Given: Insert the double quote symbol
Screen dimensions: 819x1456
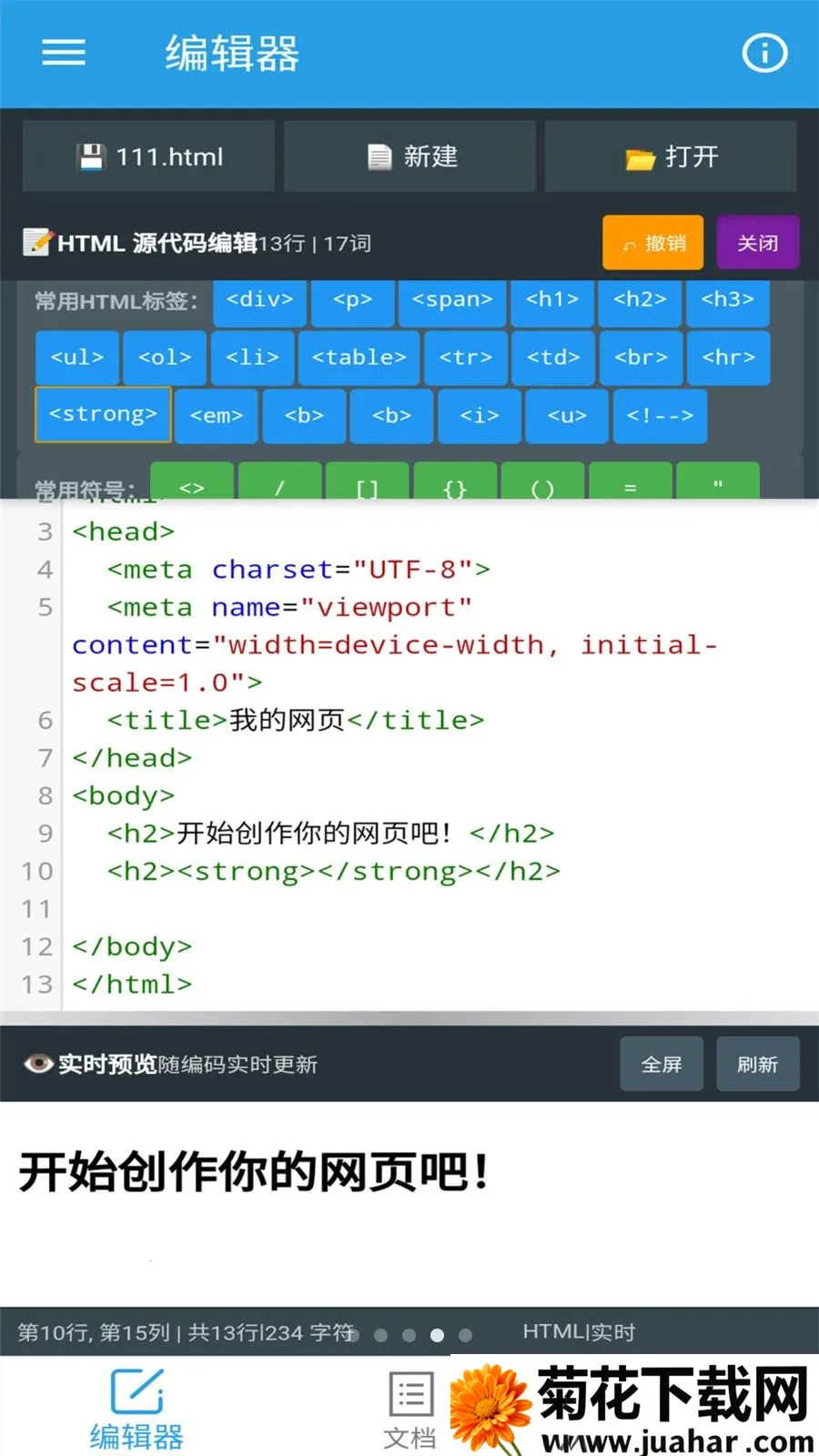Looking at the screenshot, I should pyautogui.click(x=718, y=481).
